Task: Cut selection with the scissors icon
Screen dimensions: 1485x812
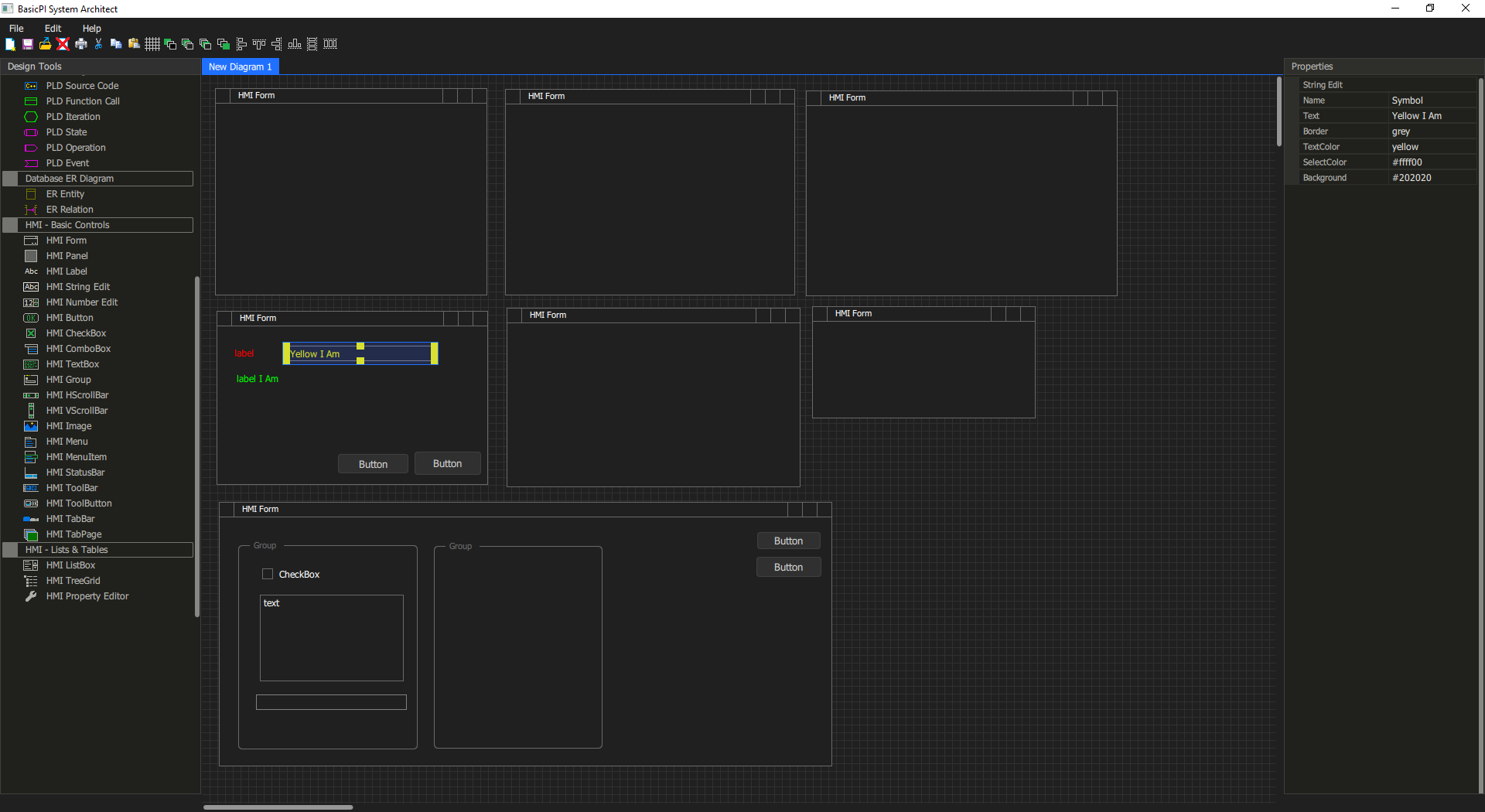Action: coord(98,44)
